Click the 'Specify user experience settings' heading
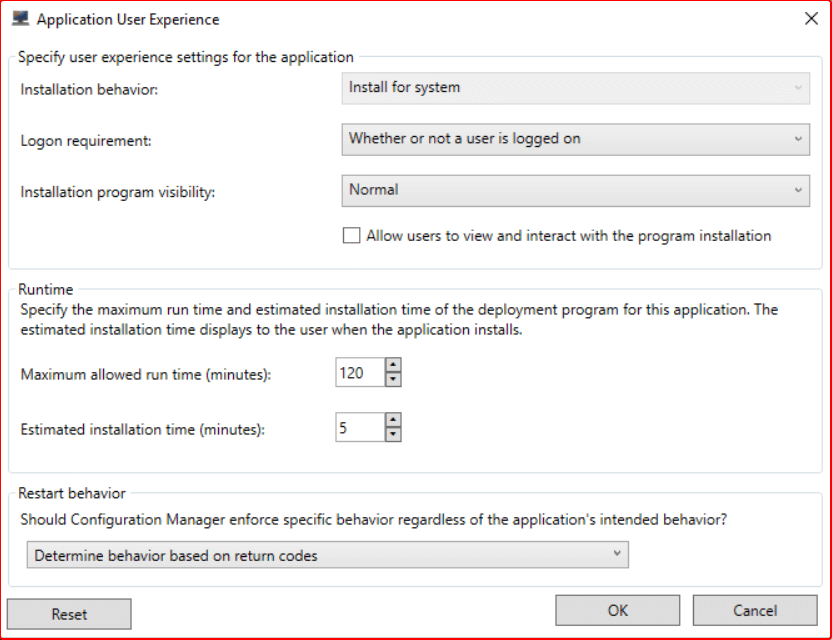 pyautogui.click(x=186, y=57)
